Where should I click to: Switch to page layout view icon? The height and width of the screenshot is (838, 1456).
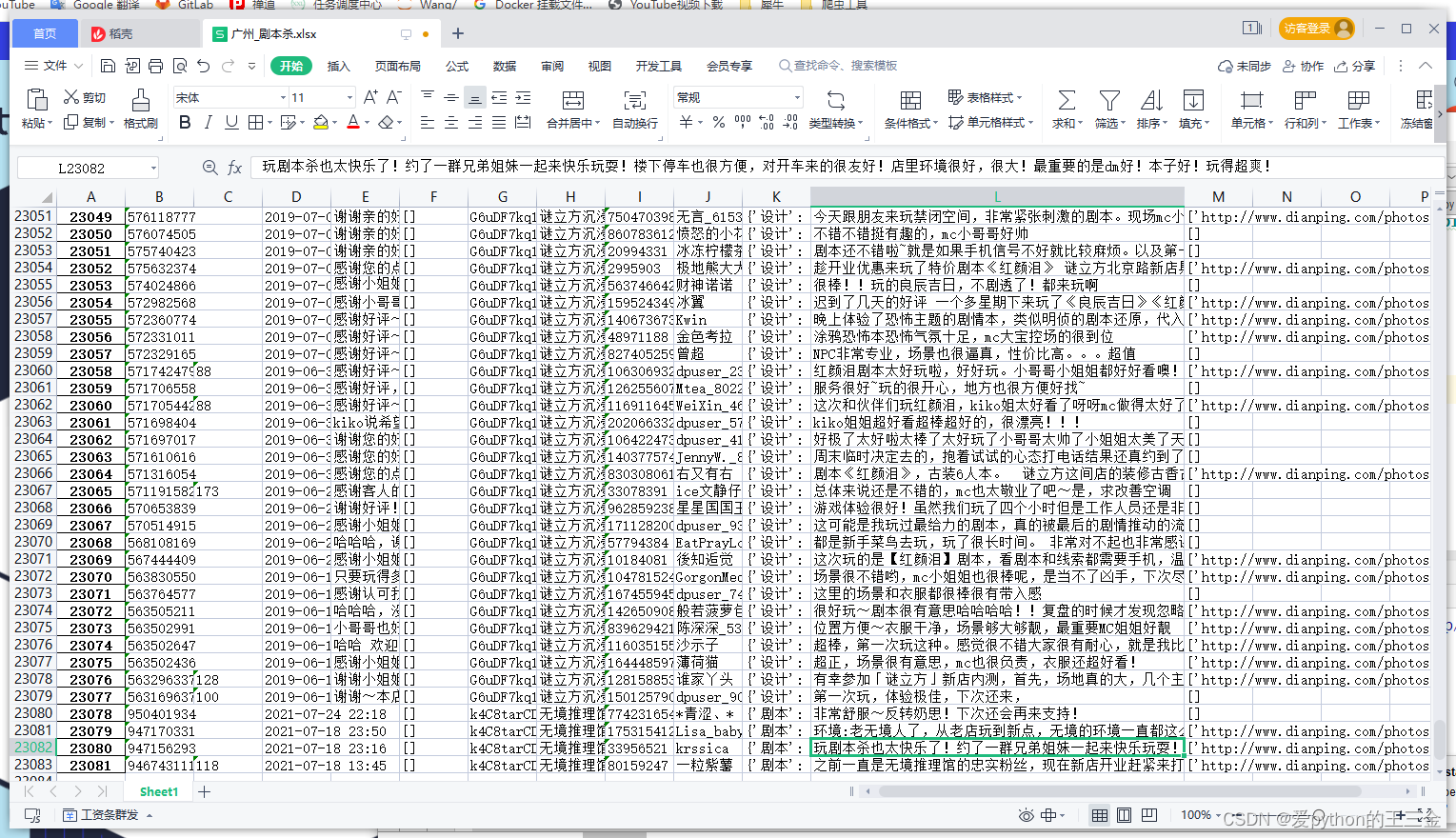[1125, 815]
